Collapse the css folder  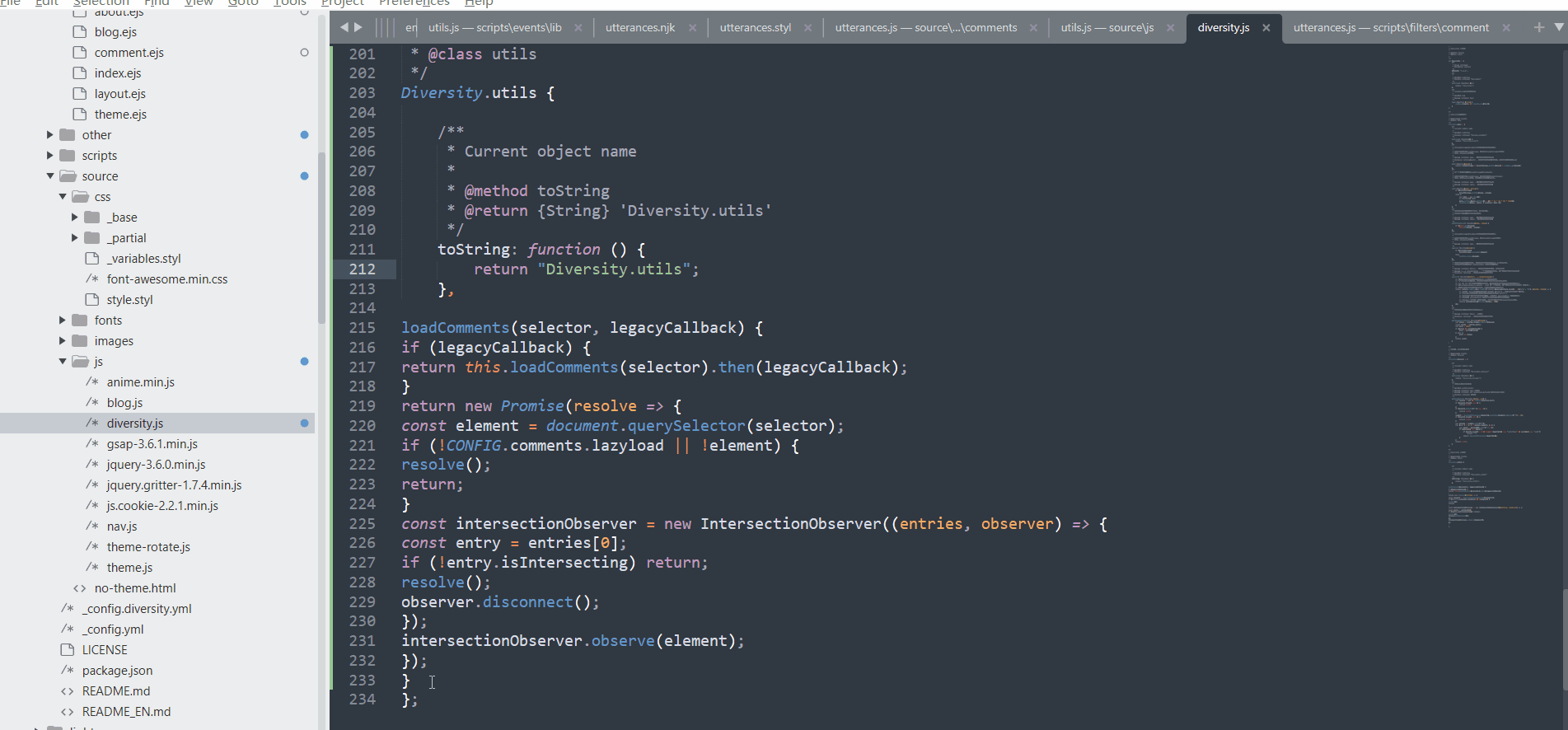(63, 197)
